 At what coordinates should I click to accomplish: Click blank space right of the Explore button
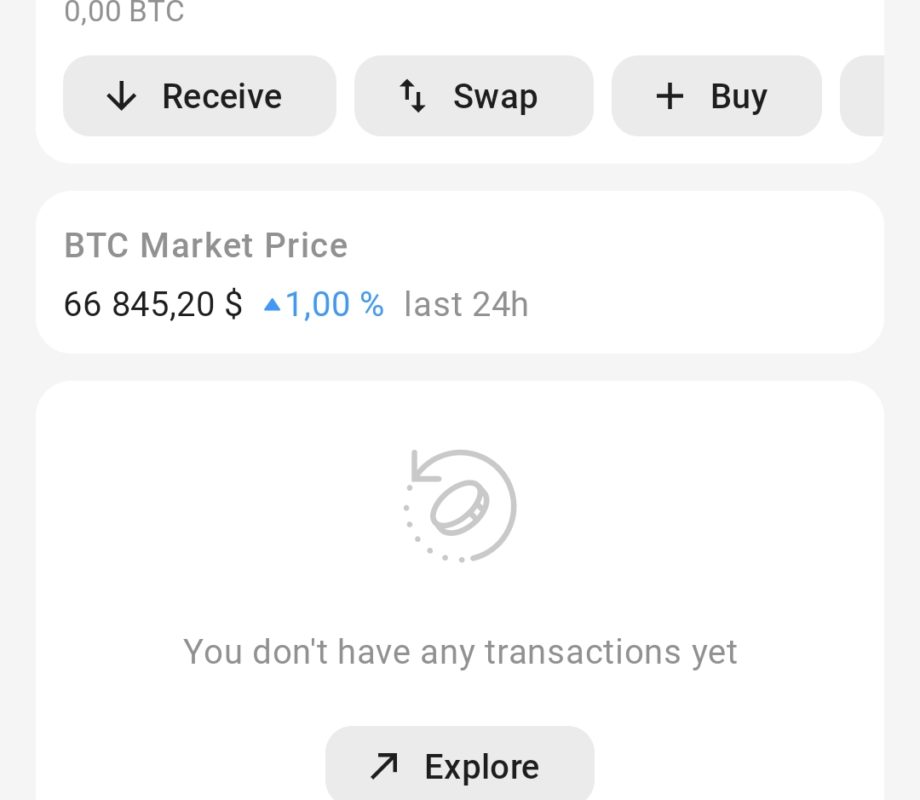[x=740, y=766]
